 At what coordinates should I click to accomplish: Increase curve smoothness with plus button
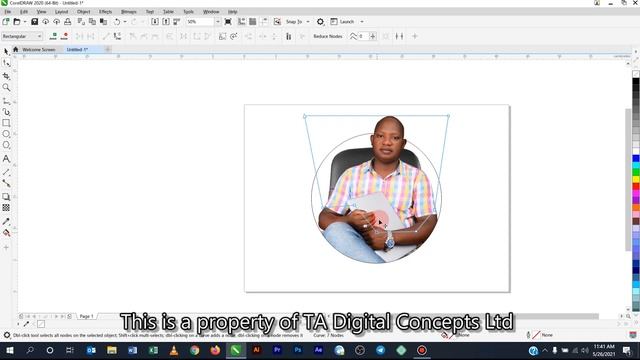373,36
